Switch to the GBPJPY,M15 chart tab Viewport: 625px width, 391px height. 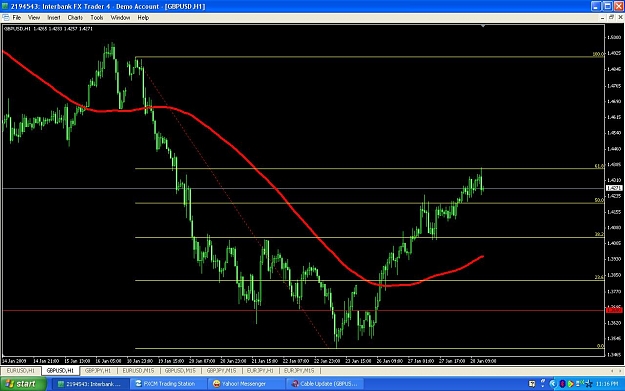[x=221, y=371]
